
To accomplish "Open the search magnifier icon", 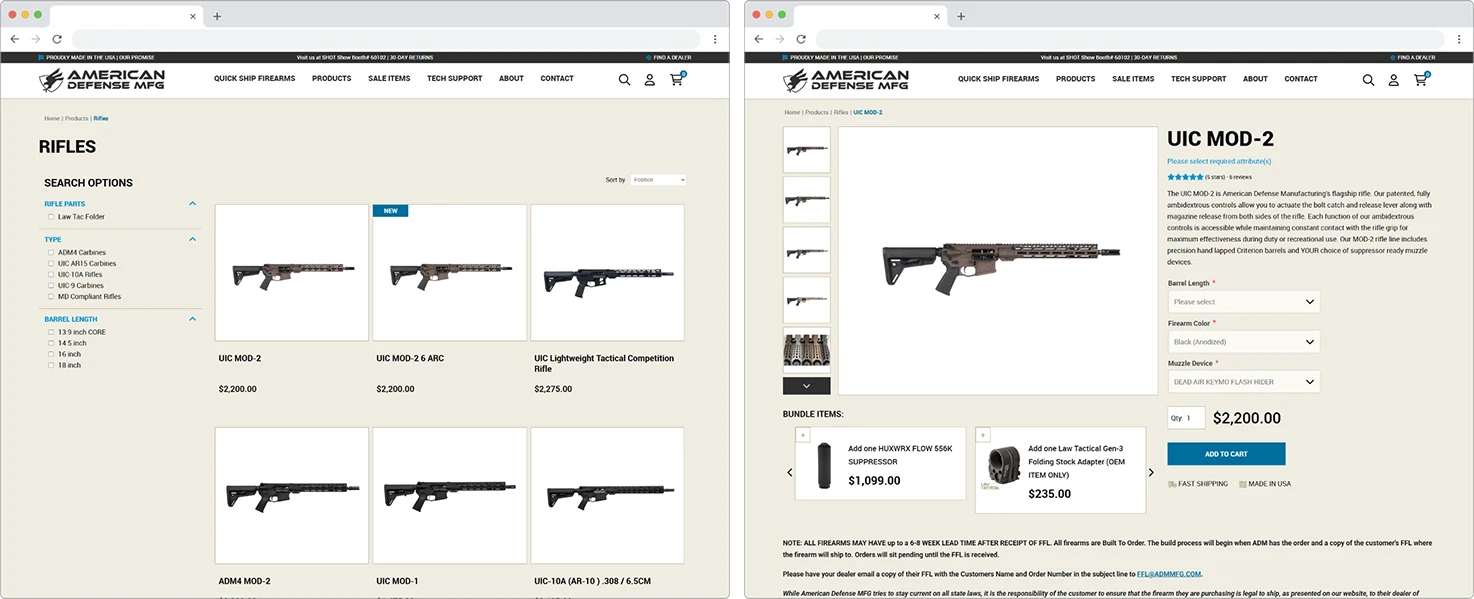I will [624, 80].
